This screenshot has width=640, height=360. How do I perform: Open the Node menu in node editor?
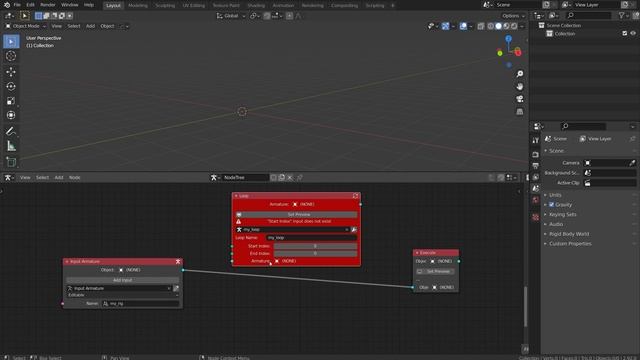point(74,178)
